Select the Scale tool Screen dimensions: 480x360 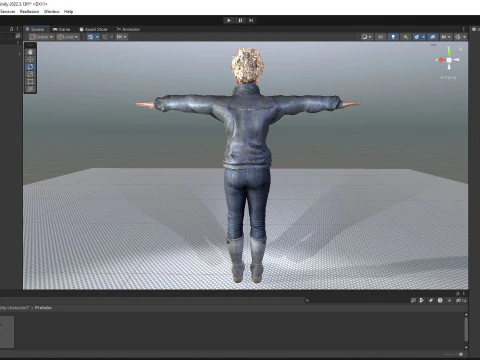pos(30,74)
